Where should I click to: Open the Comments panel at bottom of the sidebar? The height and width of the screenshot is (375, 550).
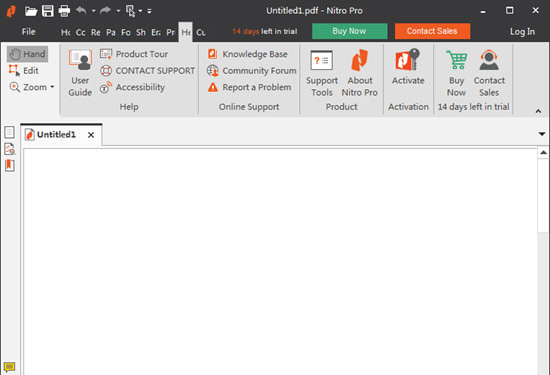coord(9,367)
